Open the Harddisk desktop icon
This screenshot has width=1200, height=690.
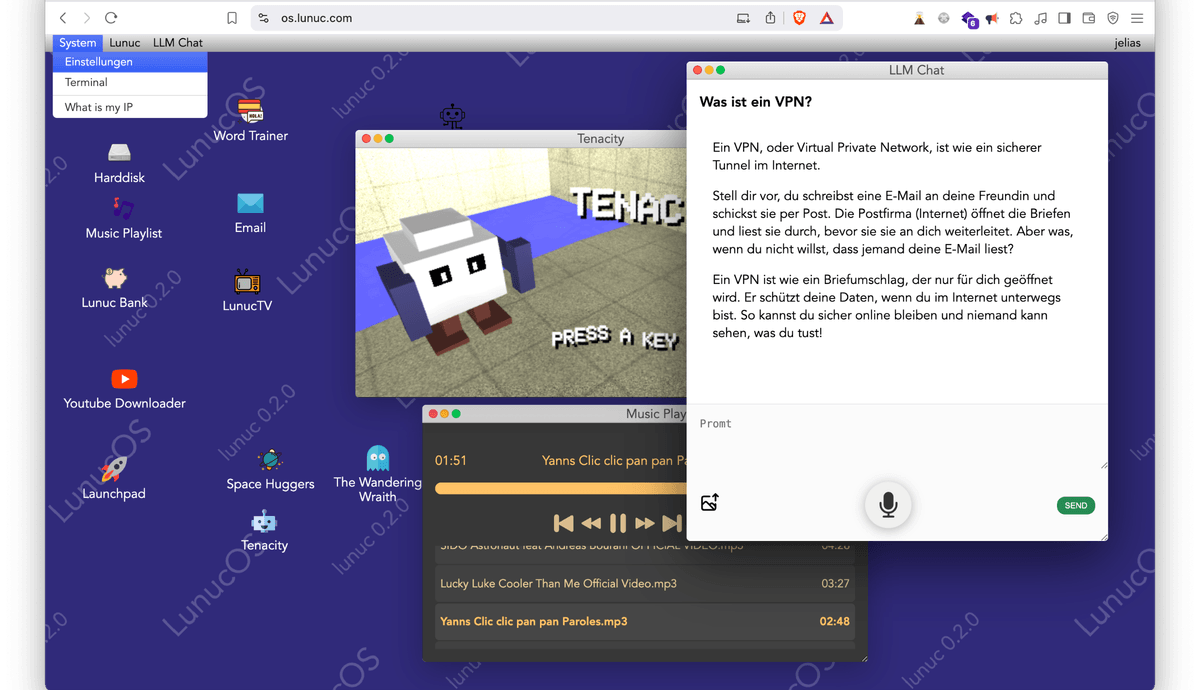click(x=119, y=153)
